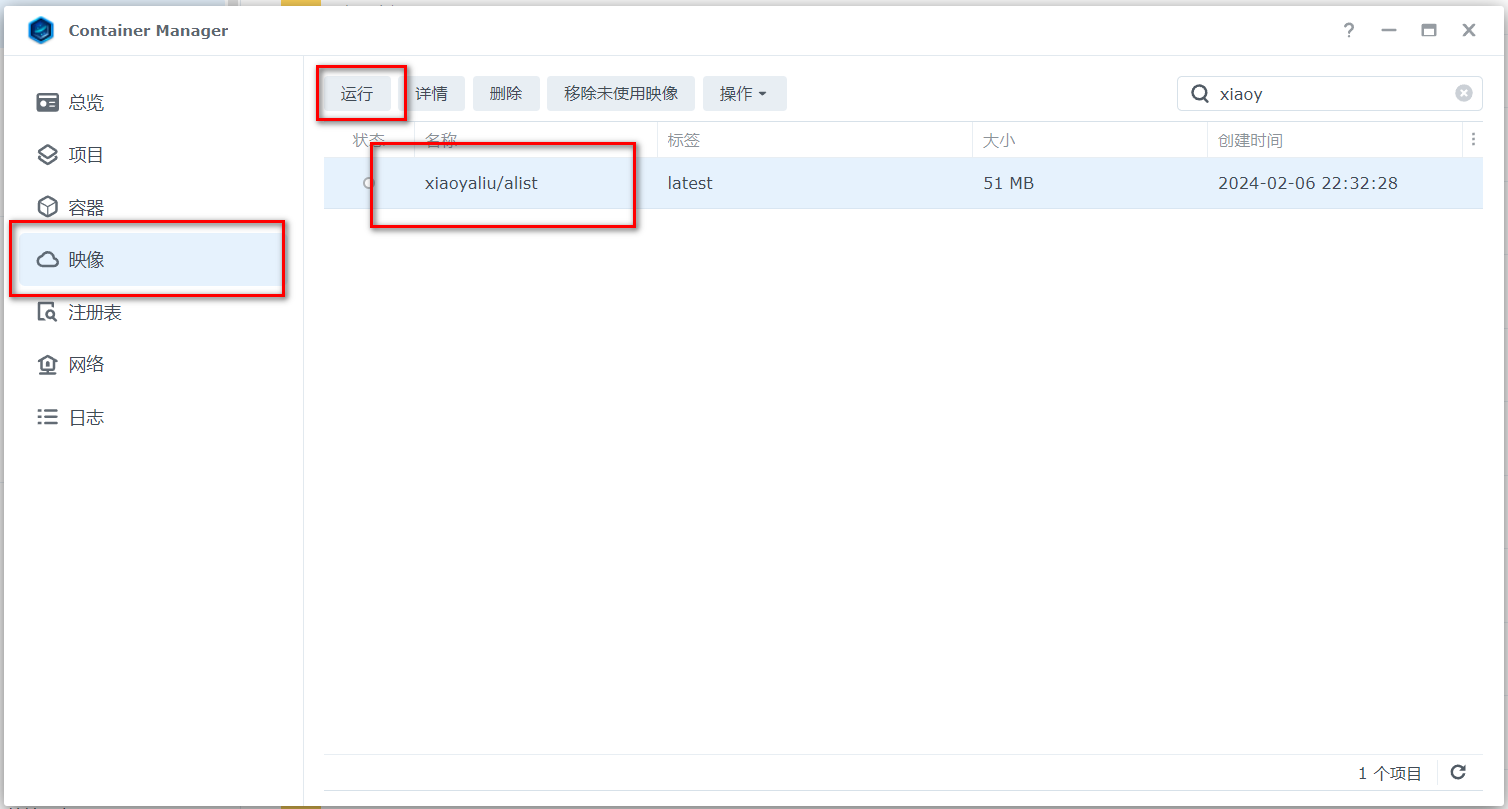Click the refresh icon at bottom right
Image resolution: width=1508 pixels, height=809 pixels.
[1458, 772]
